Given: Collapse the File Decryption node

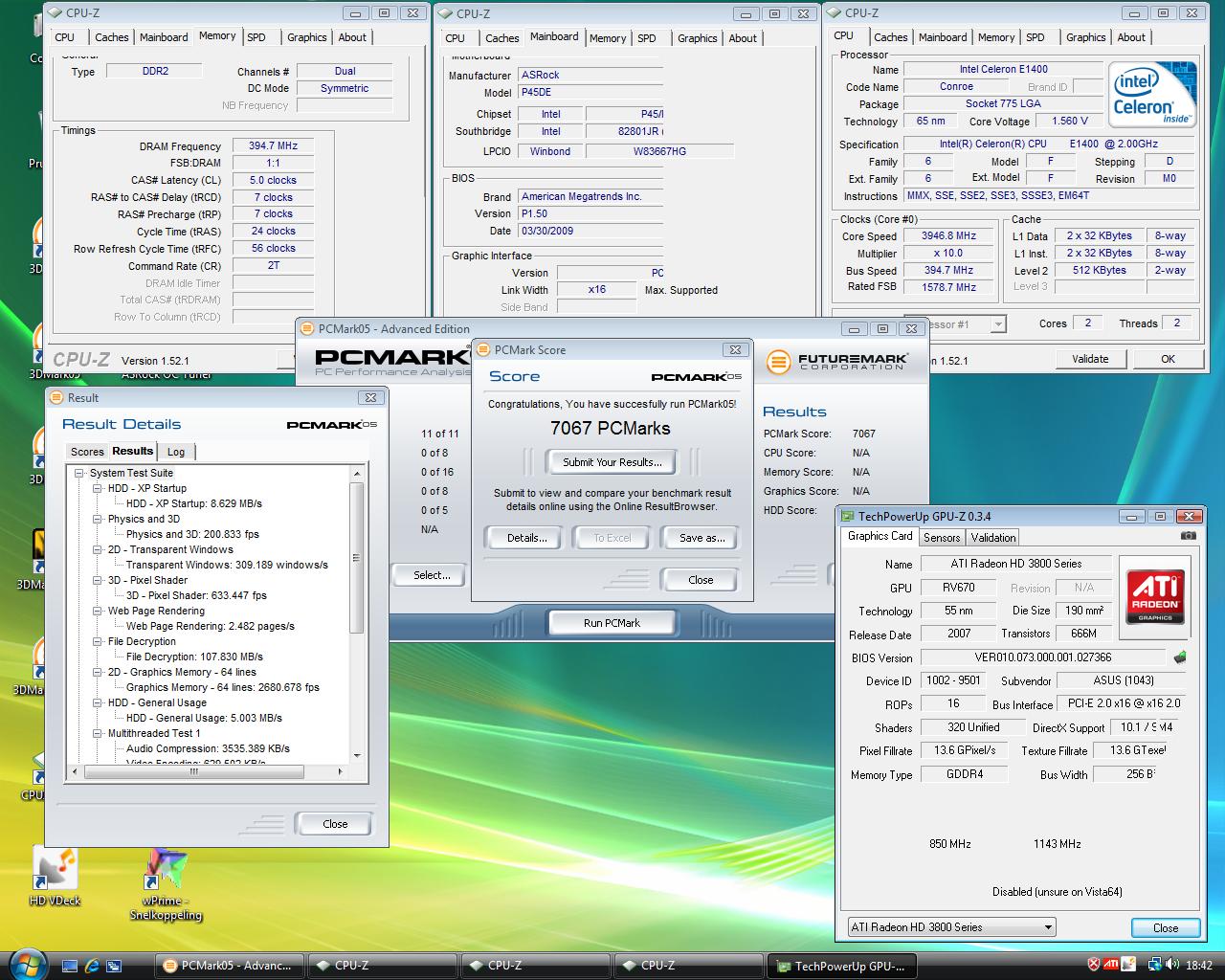Looking at the screenshot, I should (x=98, y=641).
